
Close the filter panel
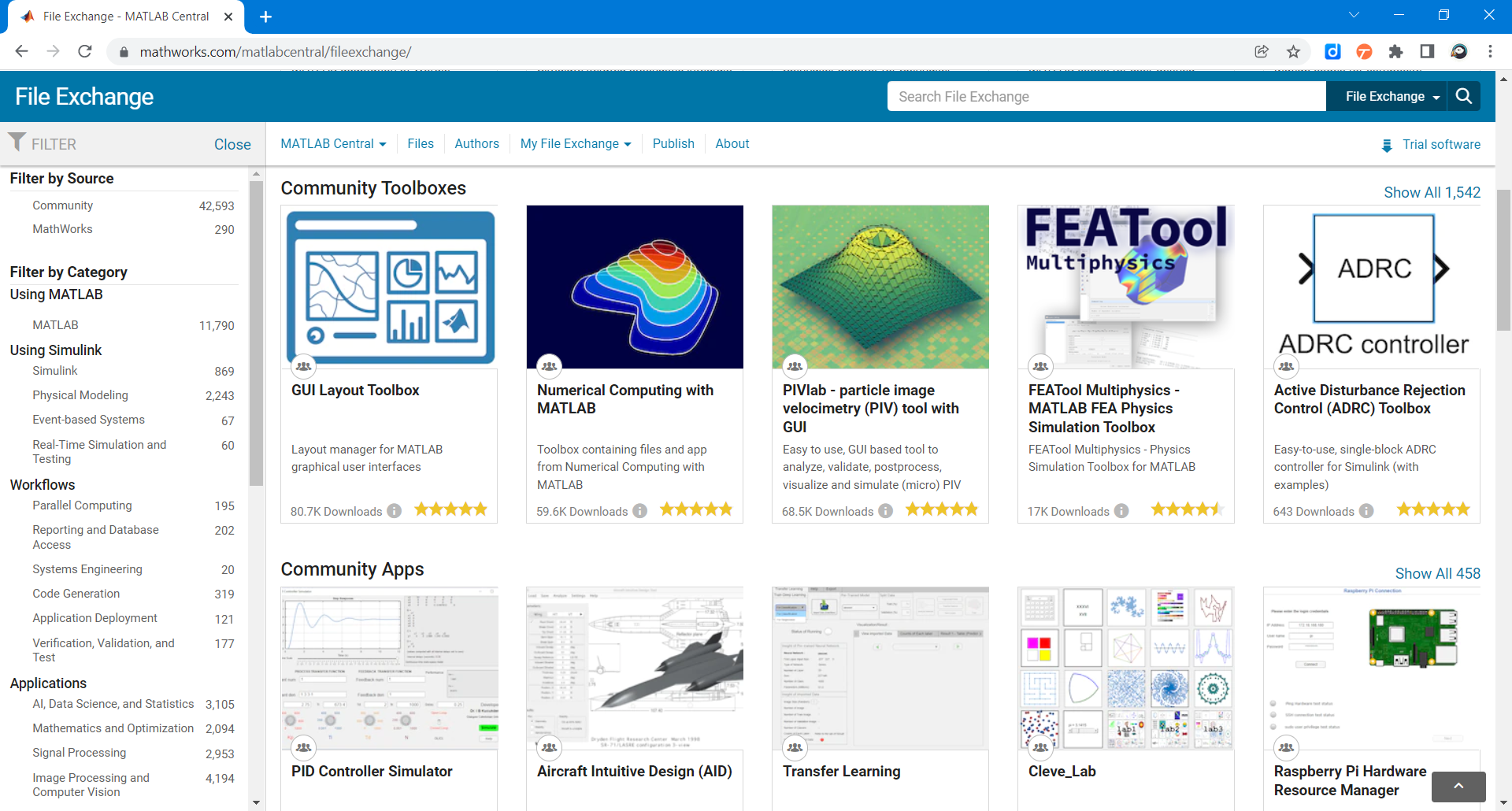[x=232, y=144]
